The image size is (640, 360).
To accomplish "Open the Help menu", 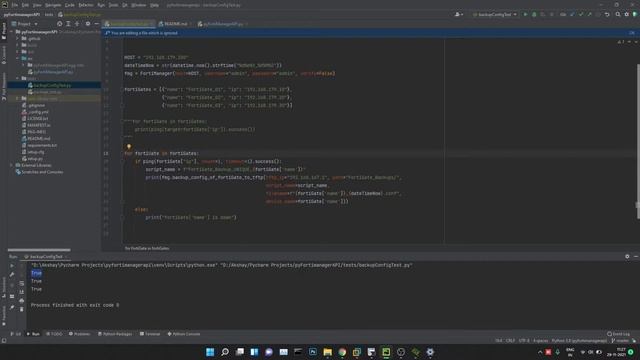I will click(x=154, y=5).
